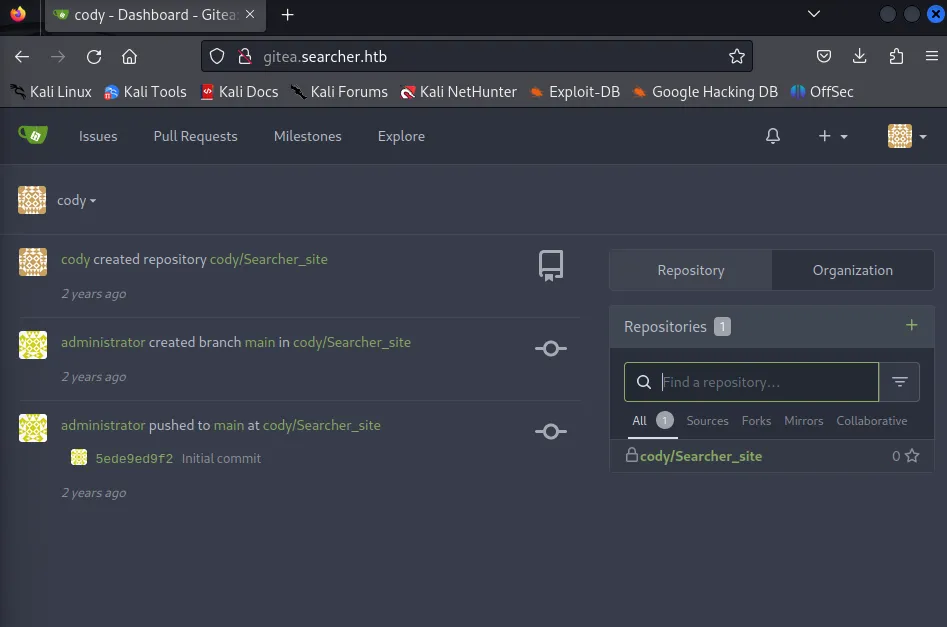
Task: Expand the list all tabs chevron
Action: tap(814, 14)
